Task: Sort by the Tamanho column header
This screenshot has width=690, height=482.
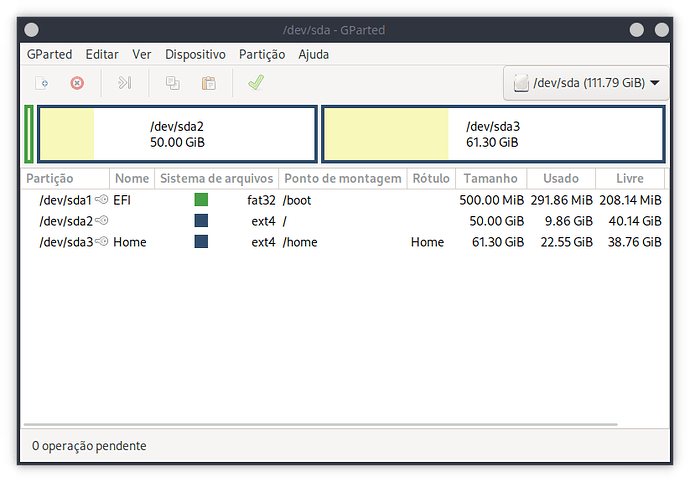Action: [491, 178]
